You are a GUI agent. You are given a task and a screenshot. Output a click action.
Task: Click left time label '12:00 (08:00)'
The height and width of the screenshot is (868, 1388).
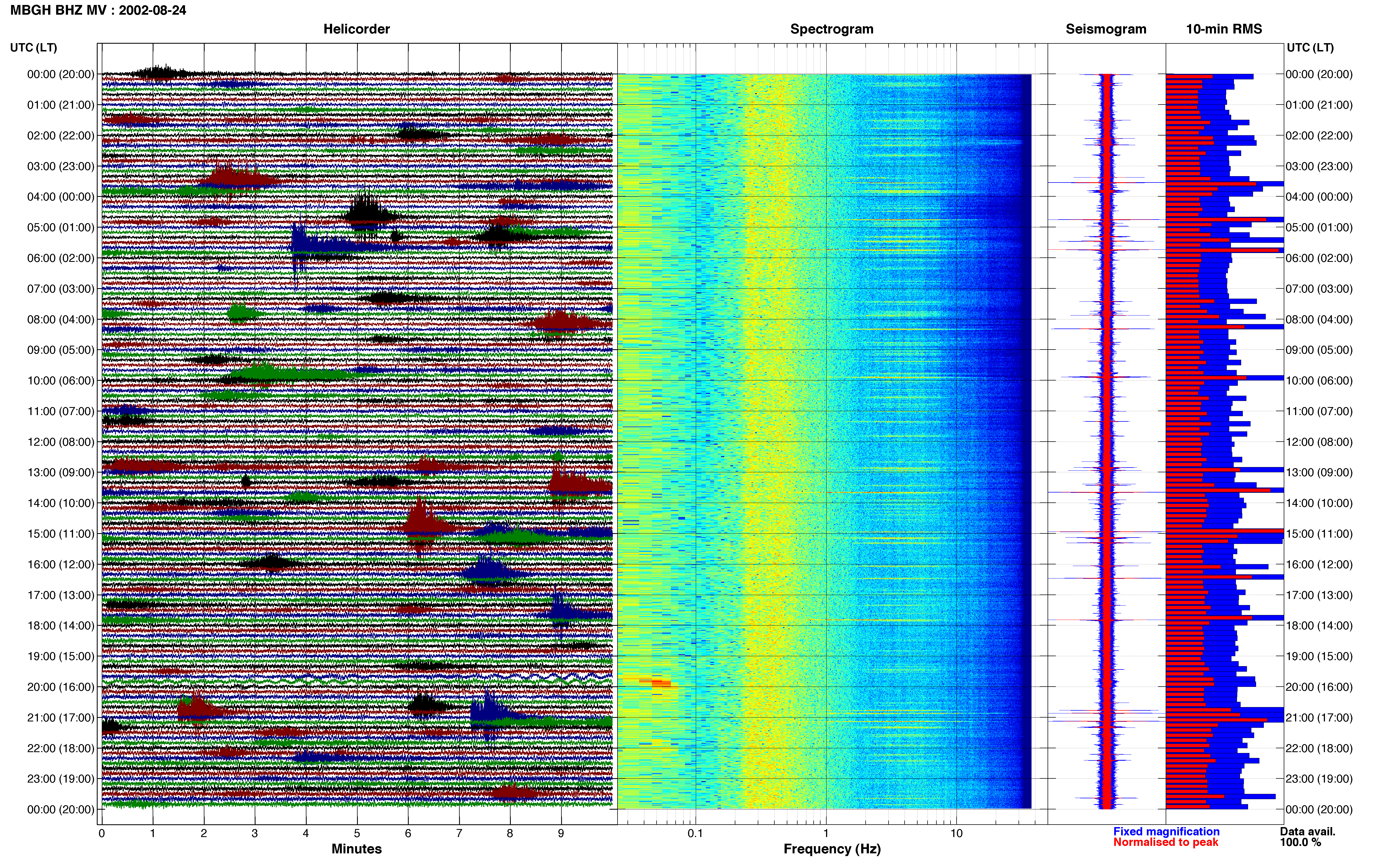point(61,442)
